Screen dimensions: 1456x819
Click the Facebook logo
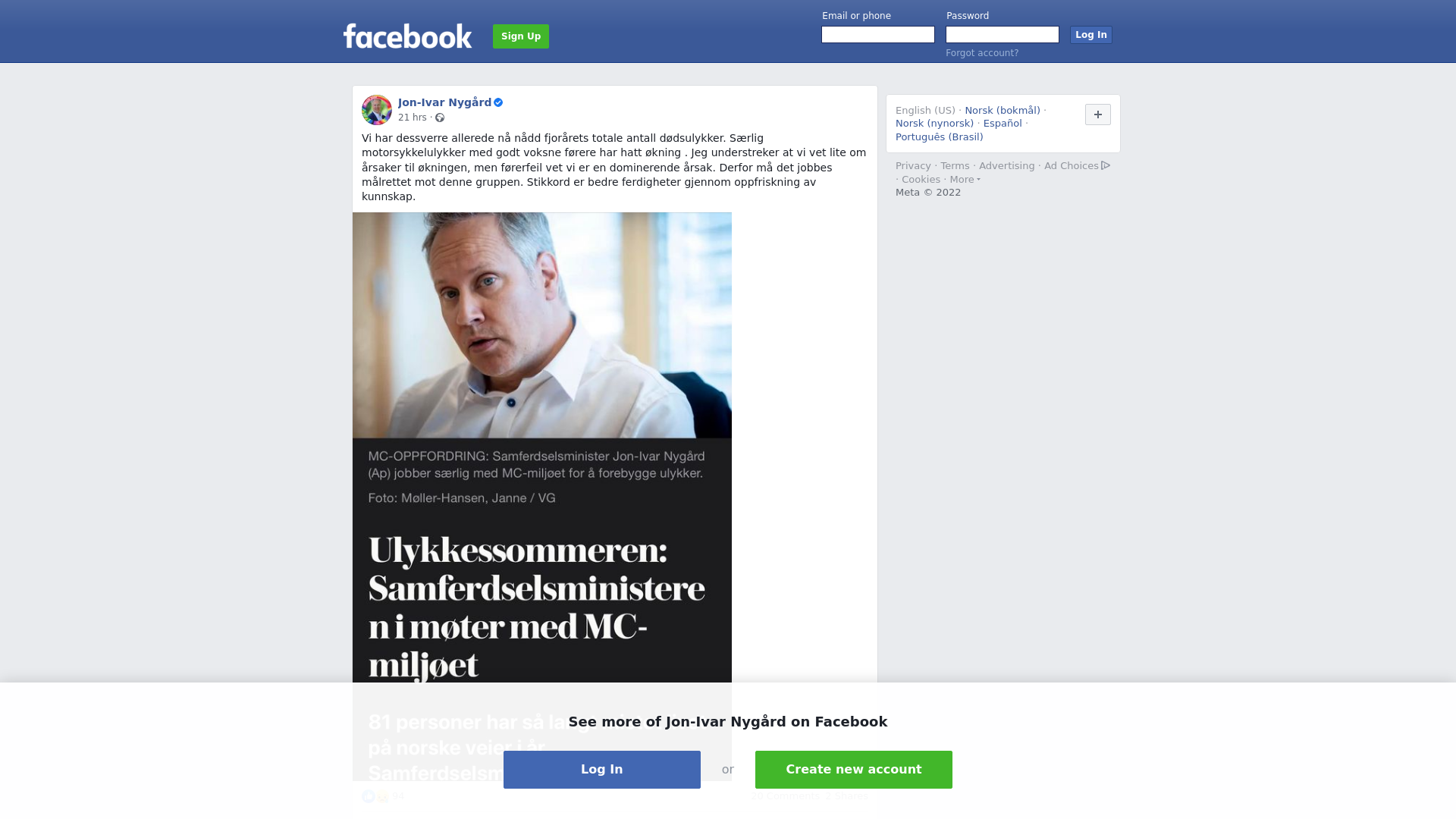tap(407, 36)
